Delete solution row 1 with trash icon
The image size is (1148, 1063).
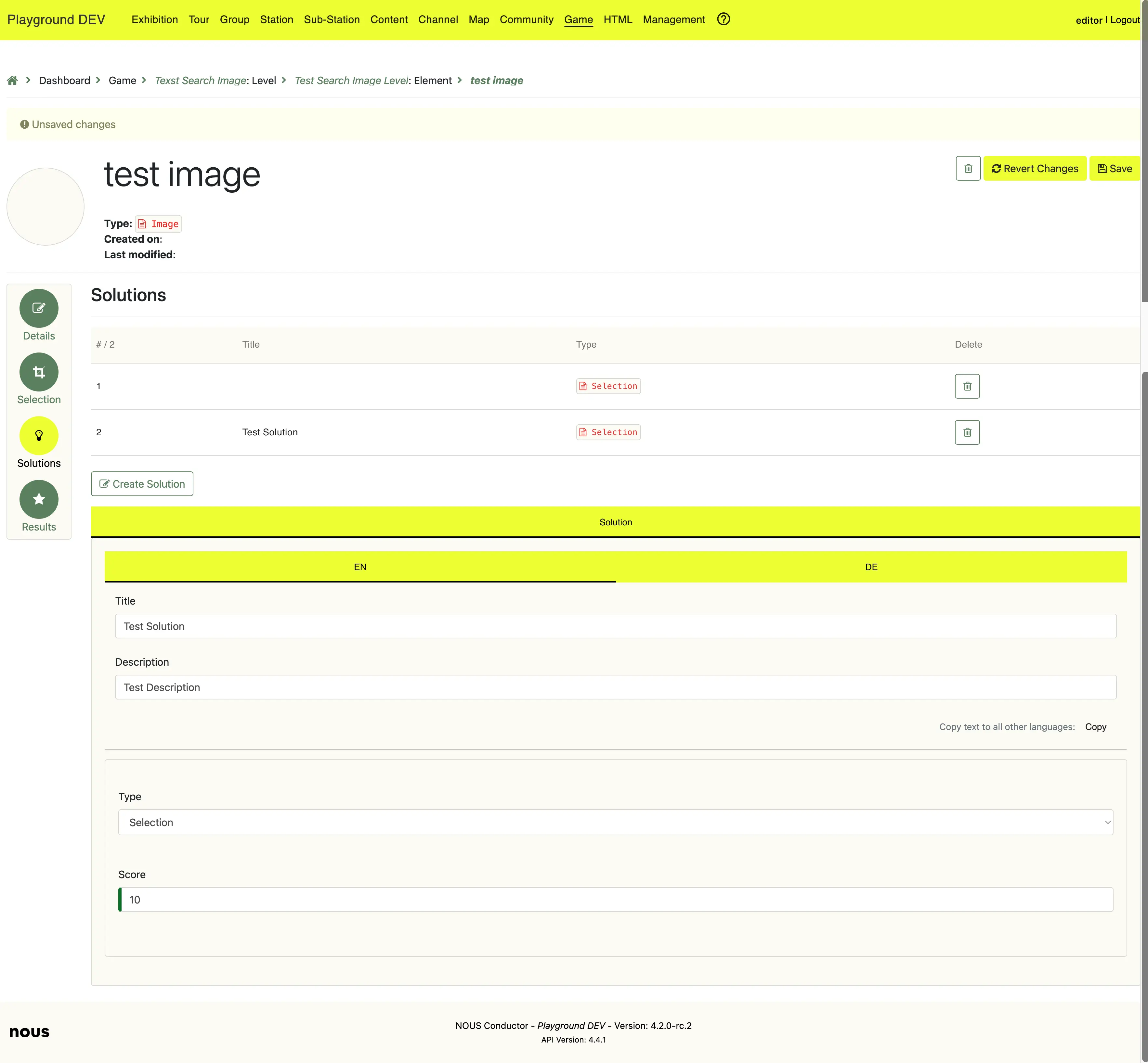967,387
